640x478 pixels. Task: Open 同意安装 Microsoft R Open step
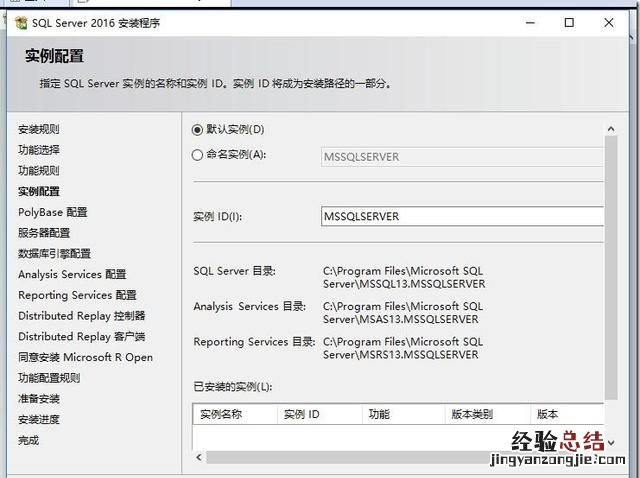tap(85, 358)
